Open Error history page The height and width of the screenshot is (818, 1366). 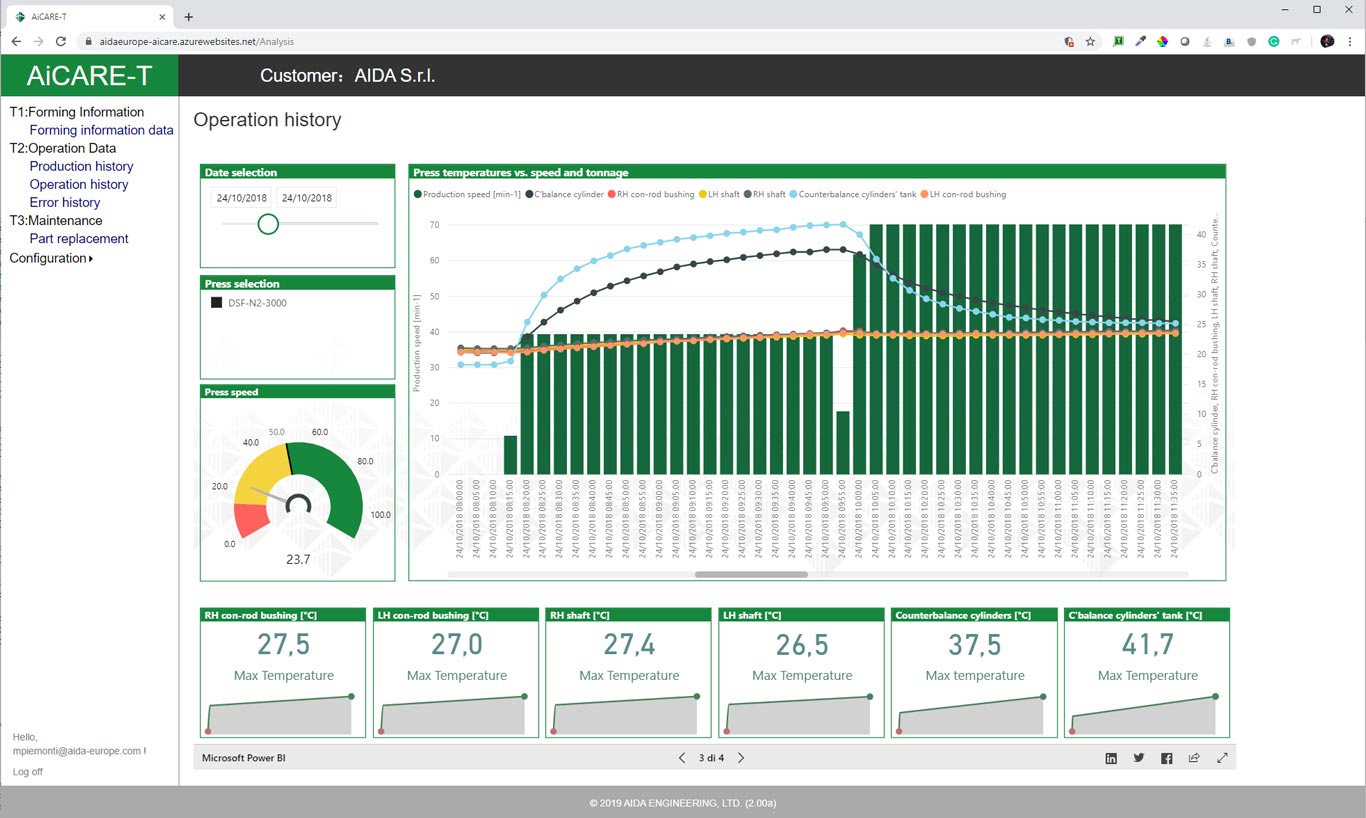(x=65, y=202)
